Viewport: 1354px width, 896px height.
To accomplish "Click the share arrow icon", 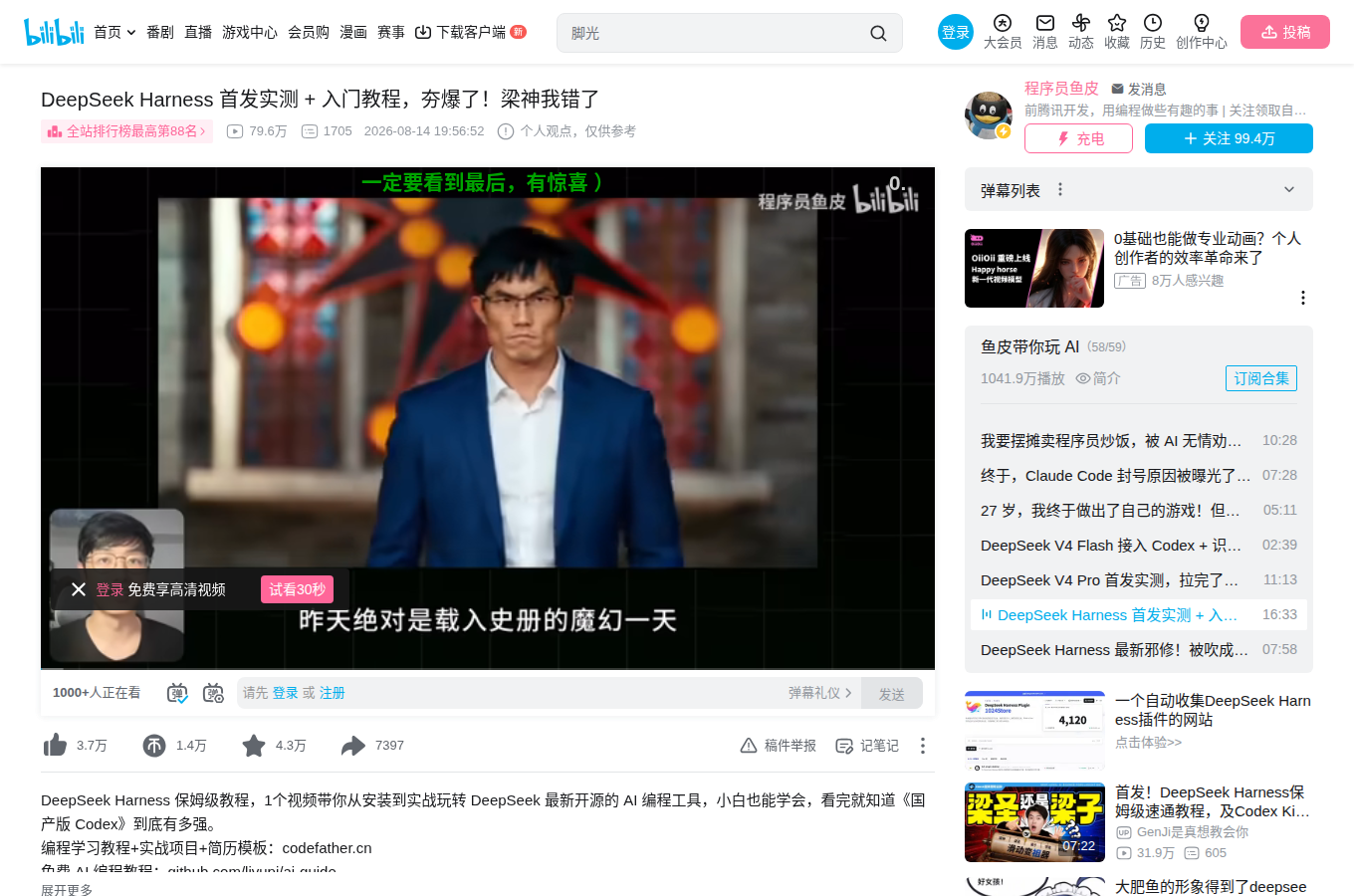I will point(353,746).
